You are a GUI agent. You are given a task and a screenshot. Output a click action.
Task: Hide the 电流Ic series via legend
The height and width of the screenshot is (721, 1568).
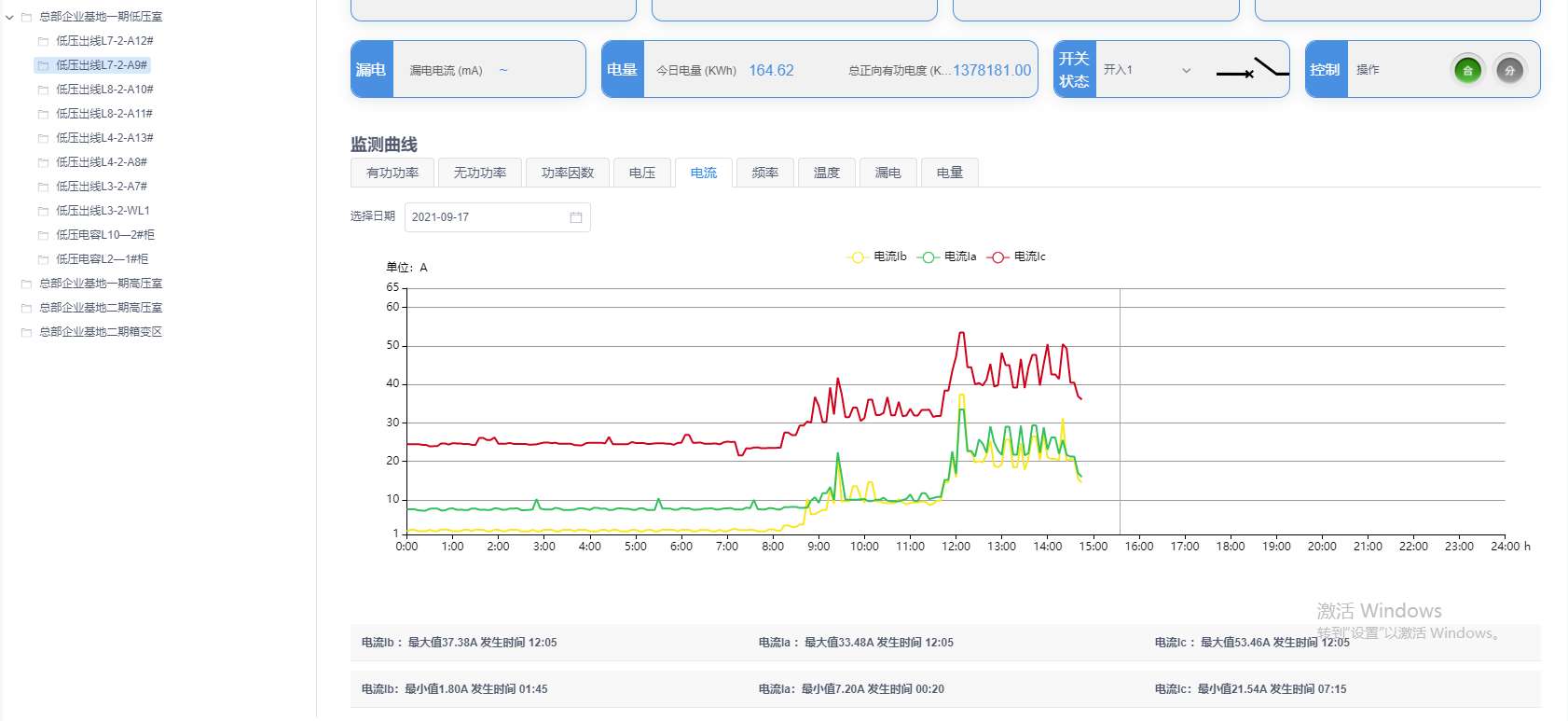pos(1016,257)
